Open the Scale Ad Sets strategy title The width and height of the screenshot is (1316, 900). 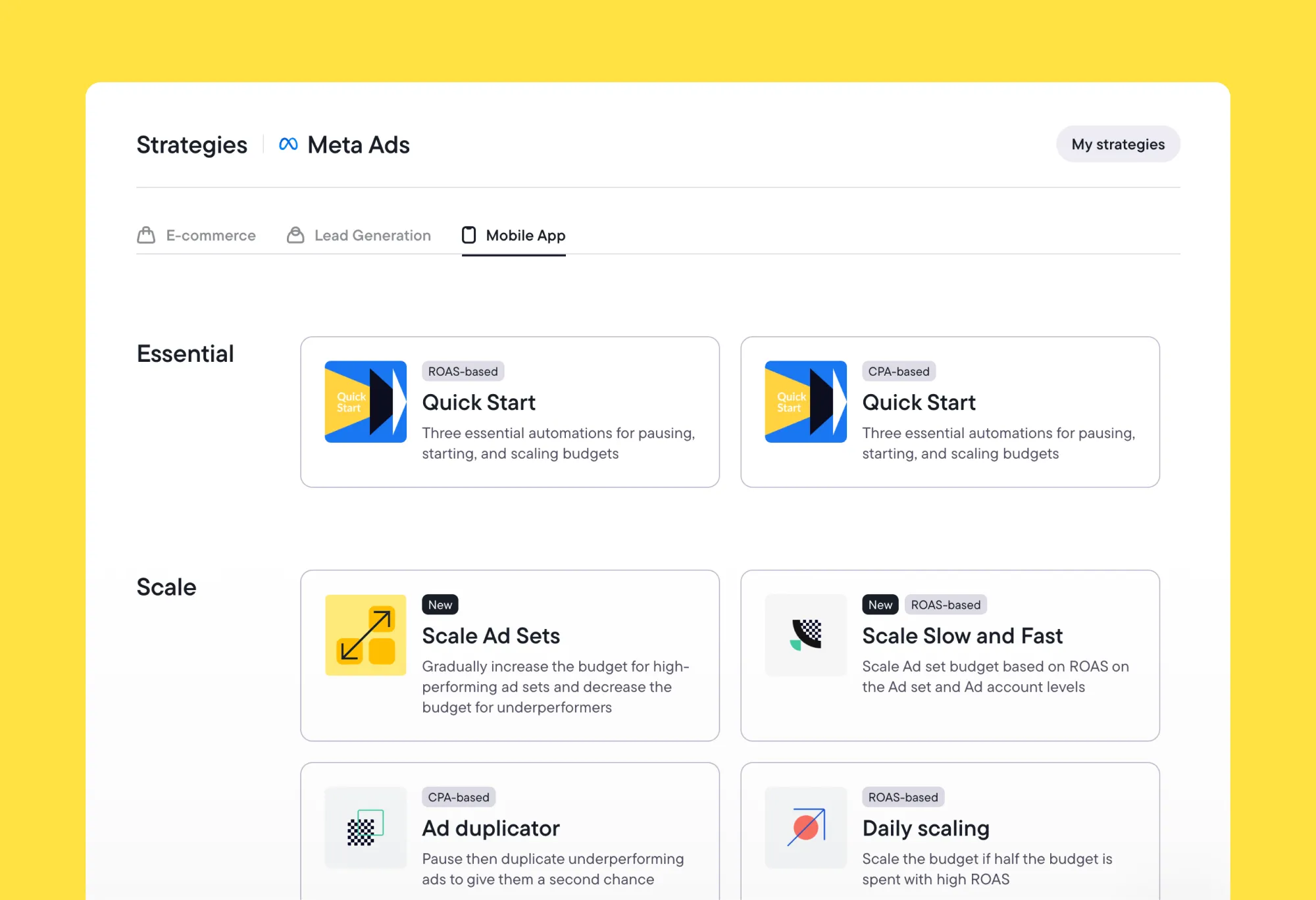click(x=490, y=636)
